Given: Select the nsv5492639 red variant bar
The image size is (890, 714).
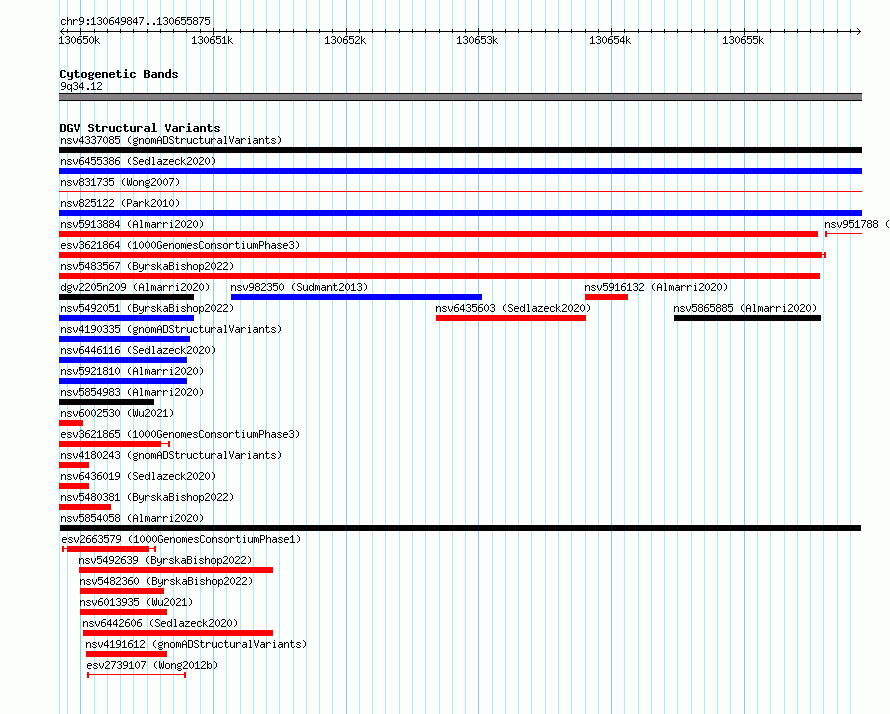Looking at the screenshot, I should coord(176,570).
